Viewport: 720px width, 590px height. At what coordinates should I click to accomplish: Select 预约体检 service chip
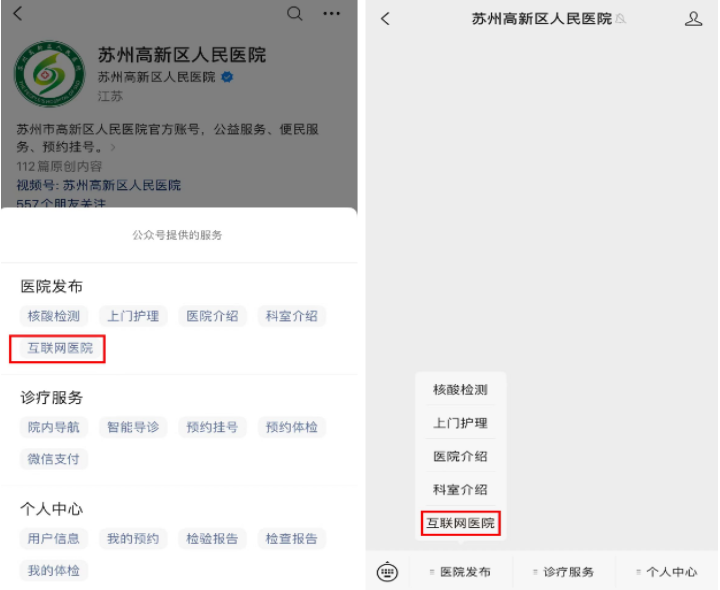[292, 427]
